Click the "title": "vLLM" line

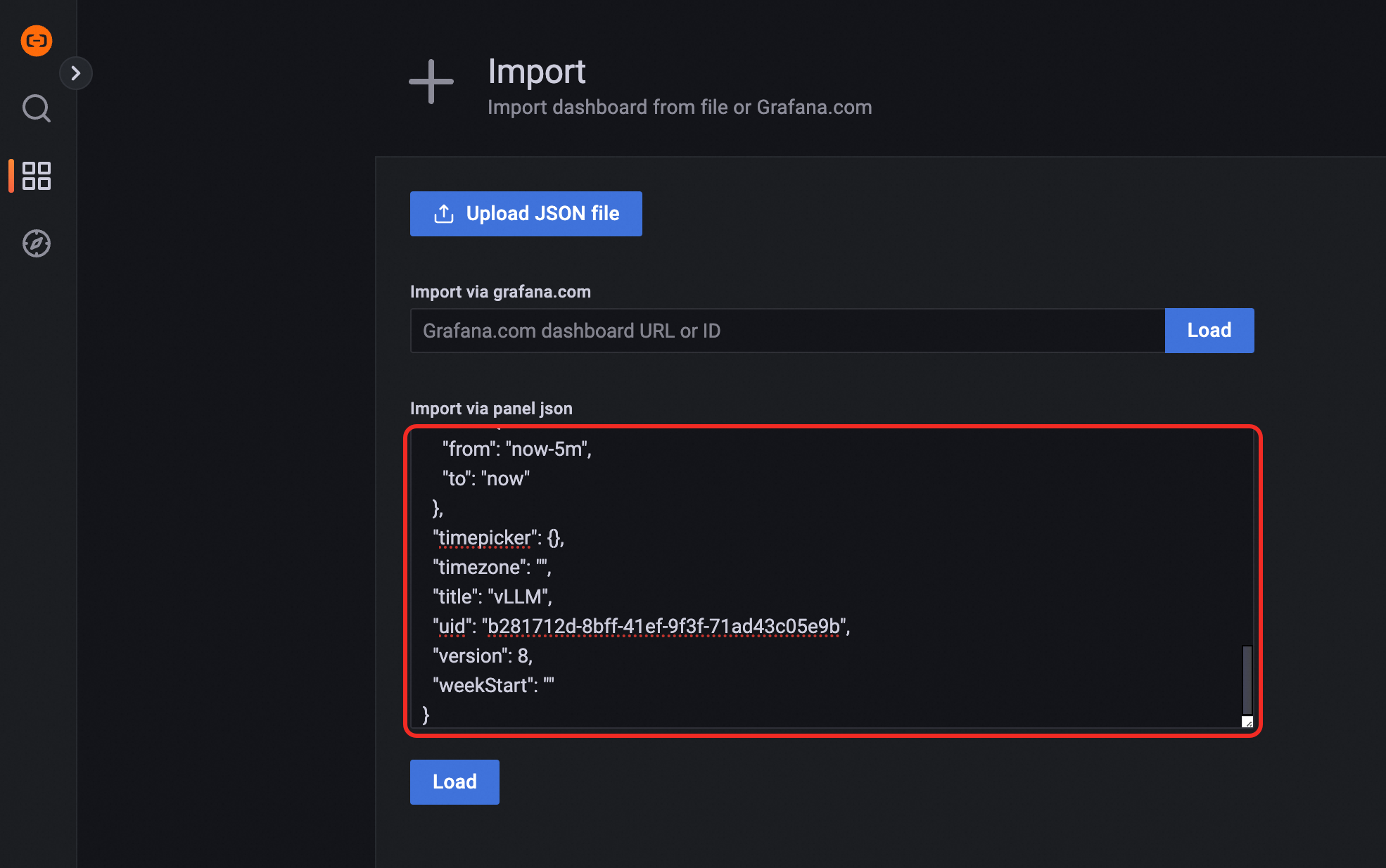tap(492, 596)
